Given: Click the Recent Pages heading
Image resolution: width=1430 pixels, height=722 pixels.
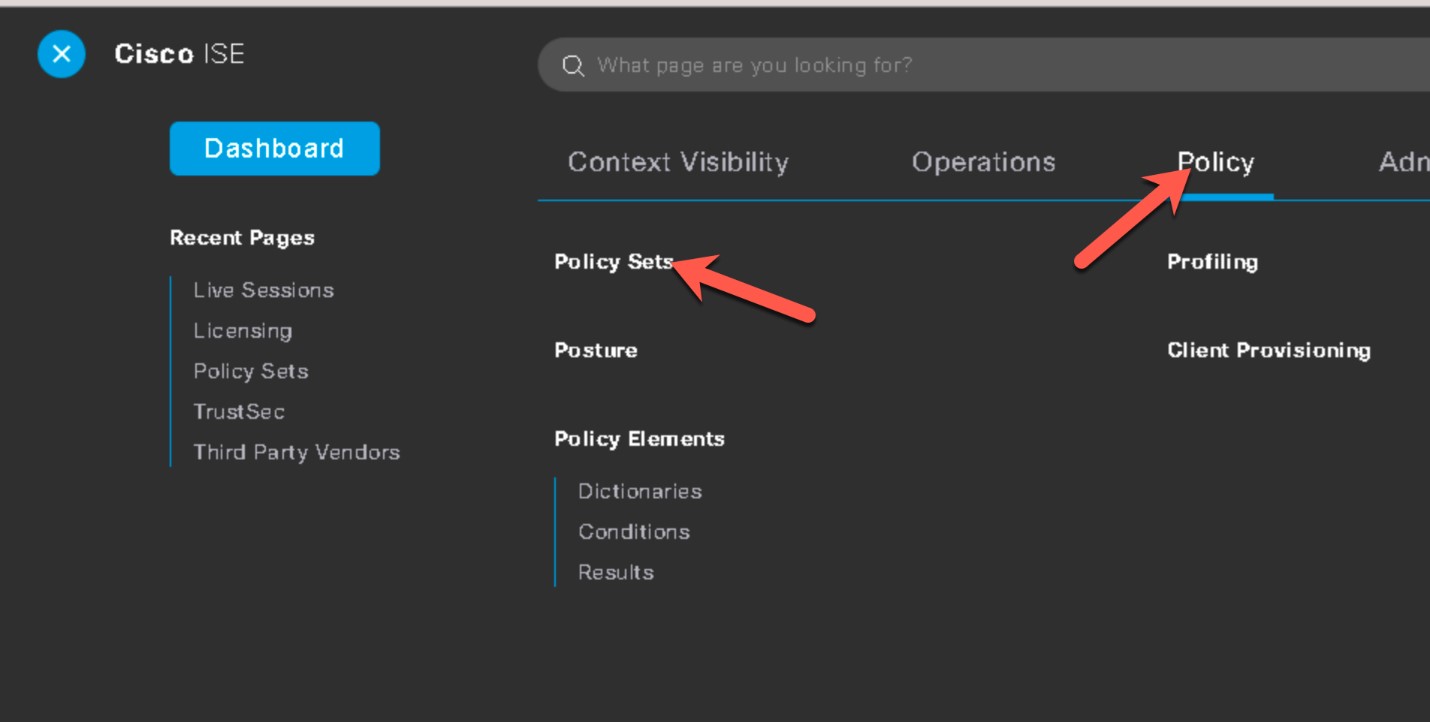Looking at the screenshot, I should [x=242, y=238].
